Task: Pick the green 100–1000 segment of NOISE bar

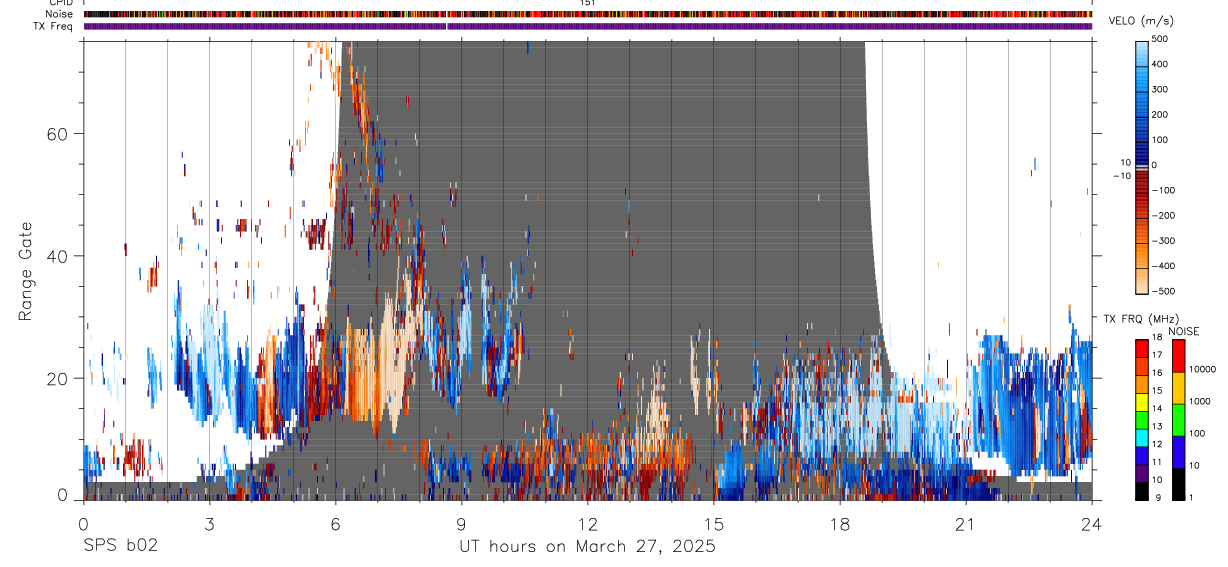Action: click(x=1178, y=419)
